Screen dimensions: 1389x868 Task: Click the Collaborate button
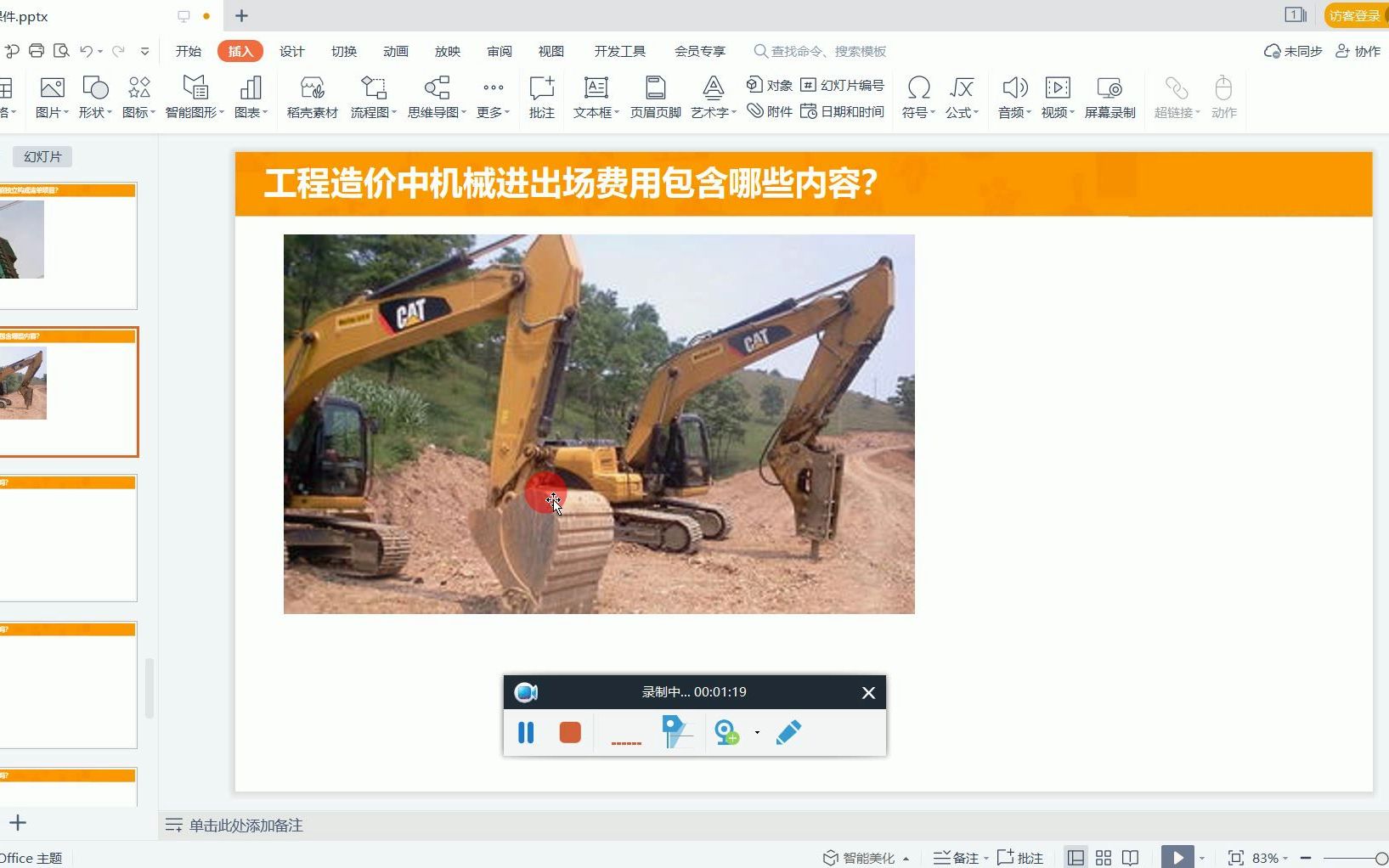(1358, 51)
